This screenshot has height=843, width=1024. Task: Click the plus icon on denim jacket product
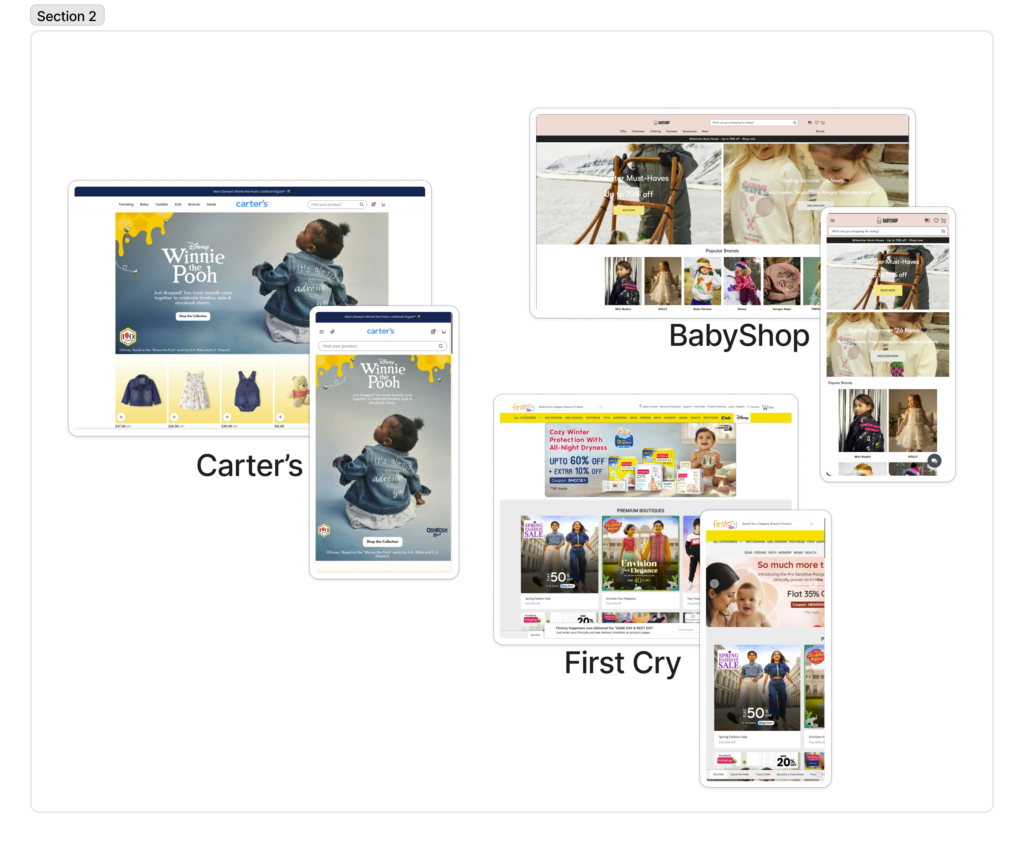click(x=121, y=417)
